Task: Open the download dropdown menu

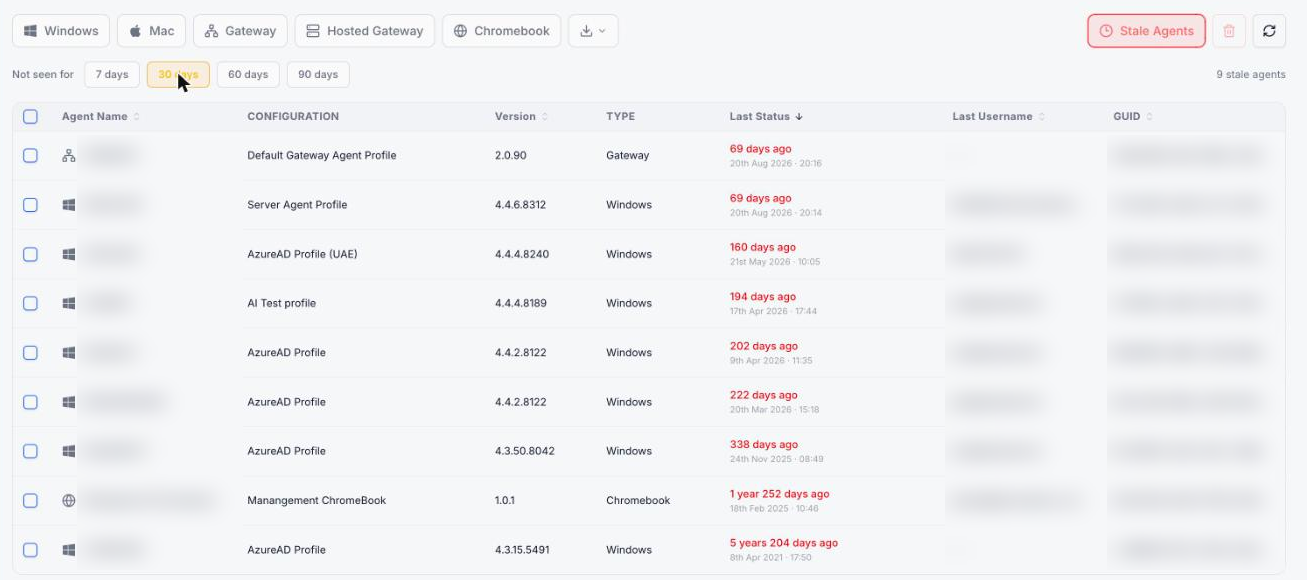Action: 593,31
